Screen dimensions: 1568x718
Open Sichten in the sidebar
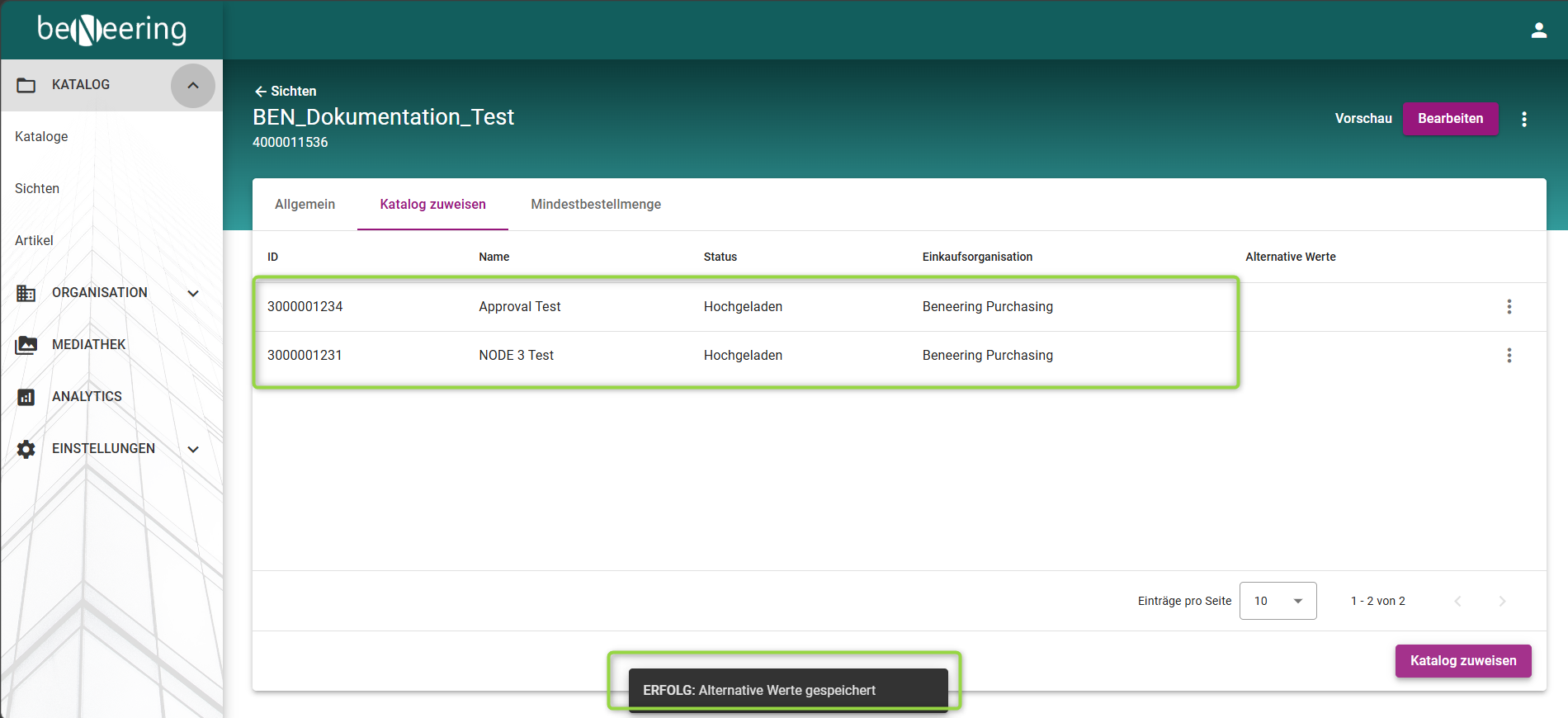tap(37, 189)
